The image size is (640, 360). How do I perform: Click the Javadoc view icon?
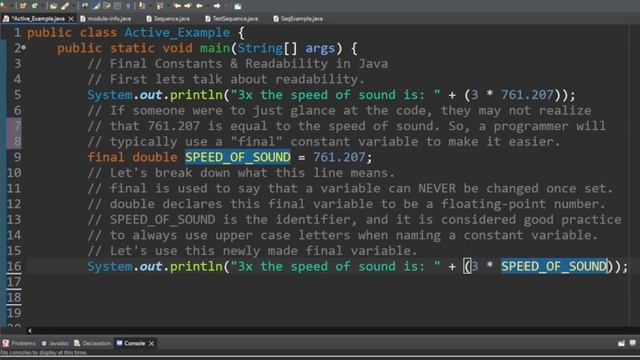(44, 343)
